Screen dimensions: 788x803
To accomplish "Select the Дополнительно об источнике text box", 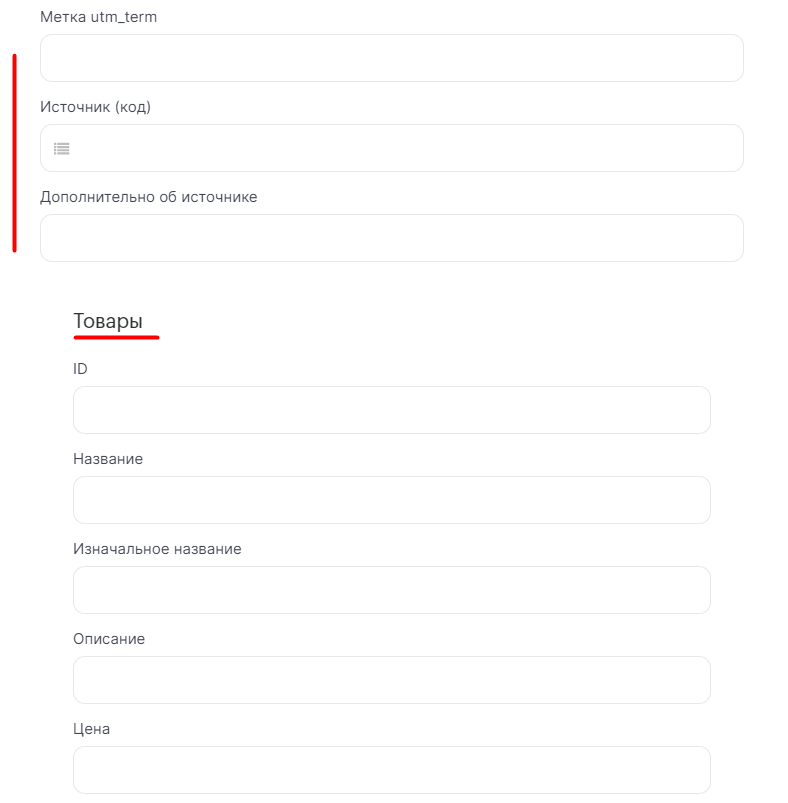I will (391, 238).
